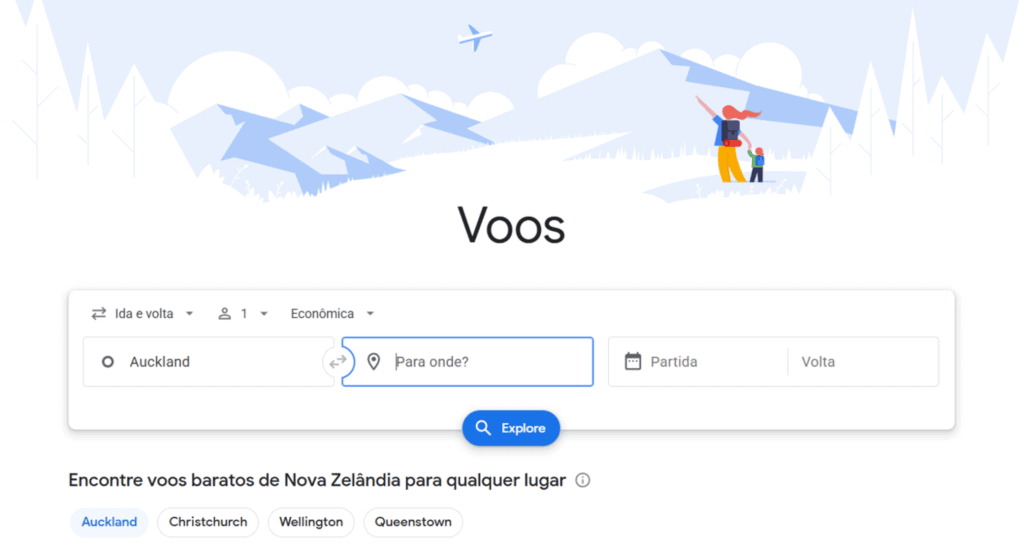
Task: Click the Auckland origin input field
Action: point(208,362)
